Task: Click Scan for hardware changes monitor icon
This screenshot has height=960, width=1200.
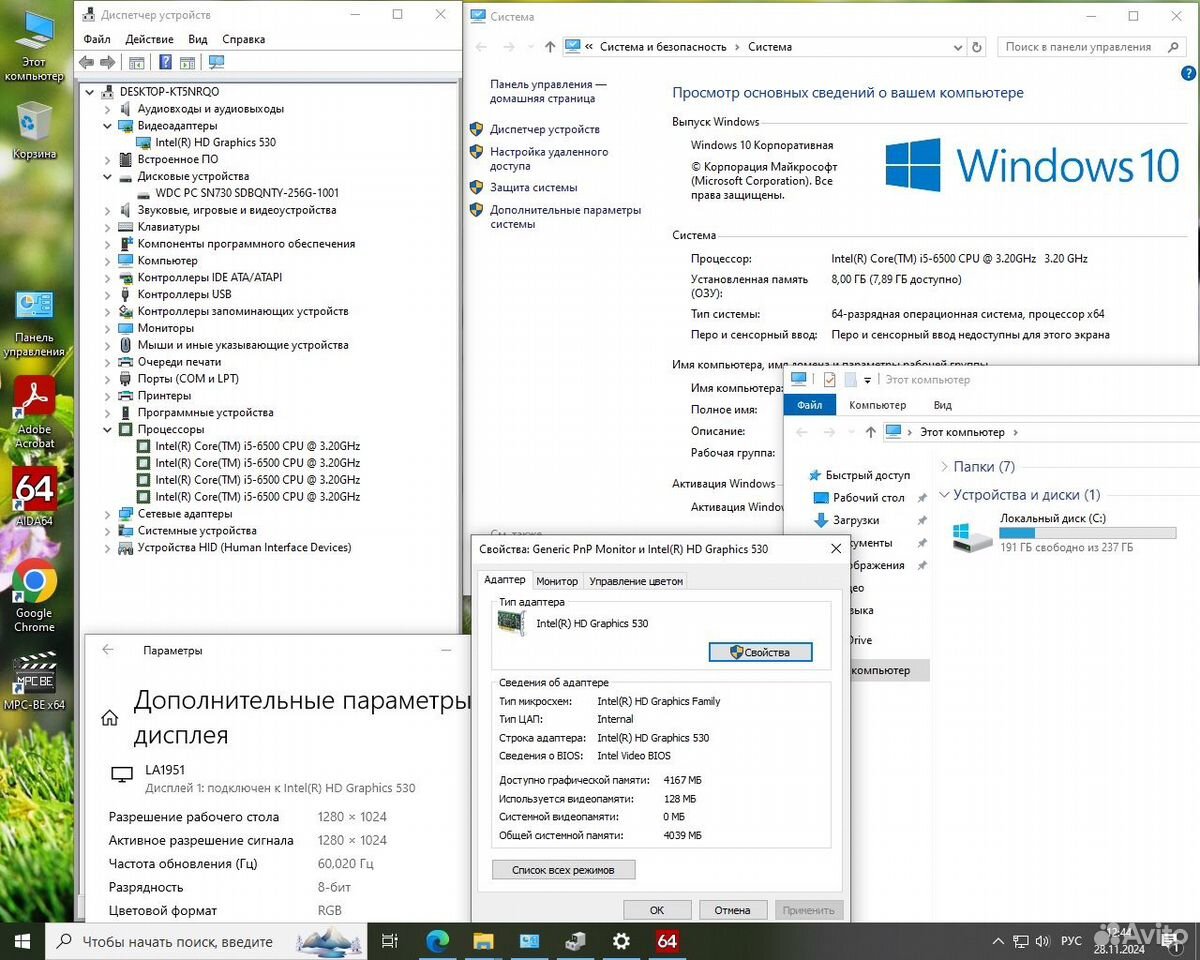Action: pos(216,63)
